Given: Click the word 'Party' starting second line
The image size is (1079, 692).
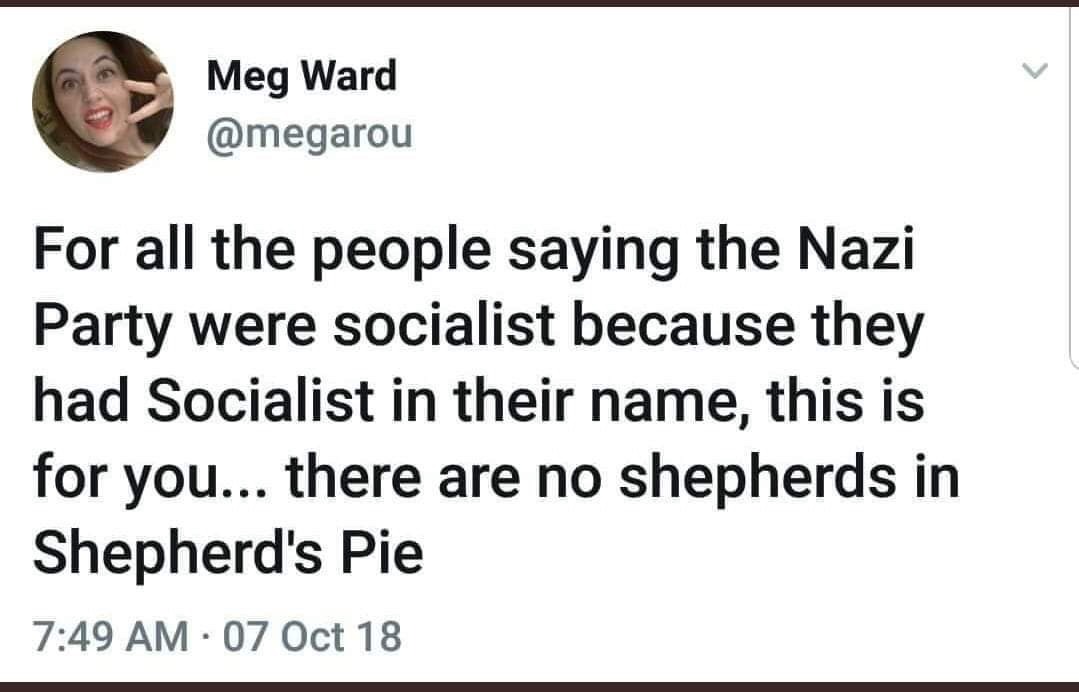Looking at the screenshot, I should tap(101, 326).
